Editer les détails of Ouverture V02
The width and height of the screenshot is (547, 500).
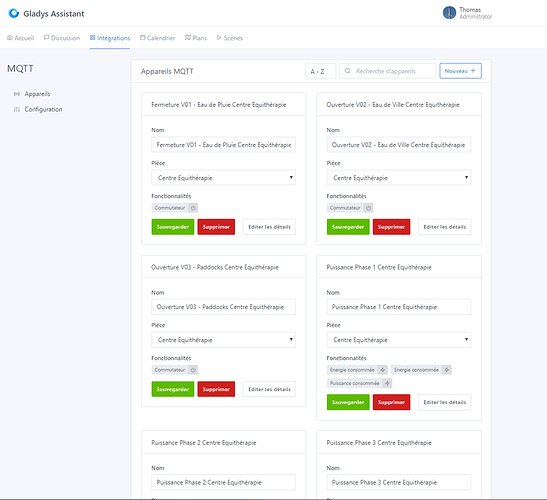pyautogui.click(x=445, y=227)
